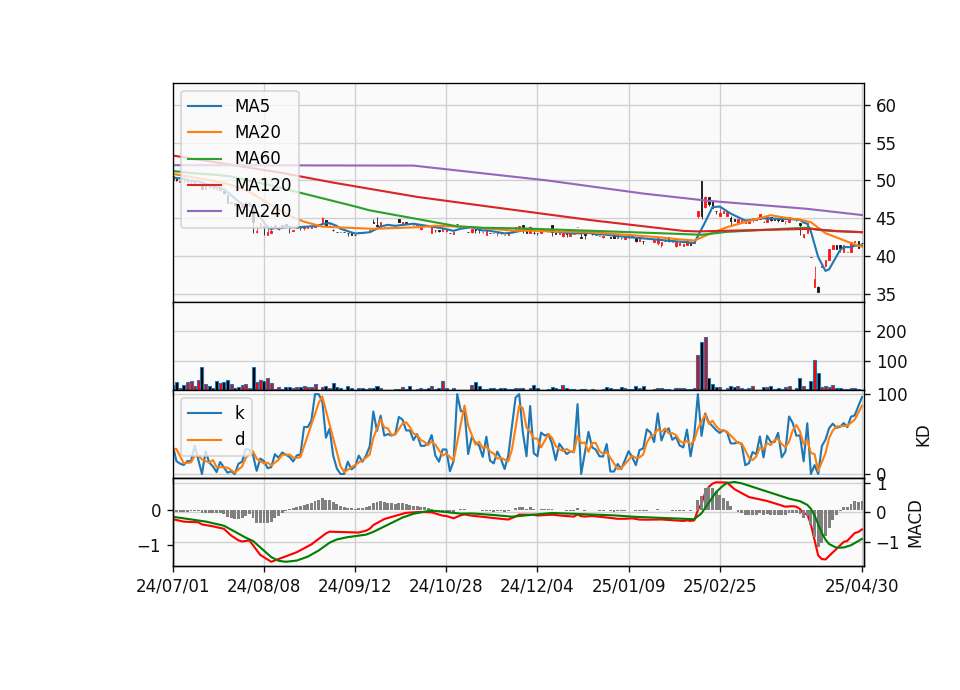
Task: Click the lowest candlestick near price 35
Action: (x=819, y=290)
